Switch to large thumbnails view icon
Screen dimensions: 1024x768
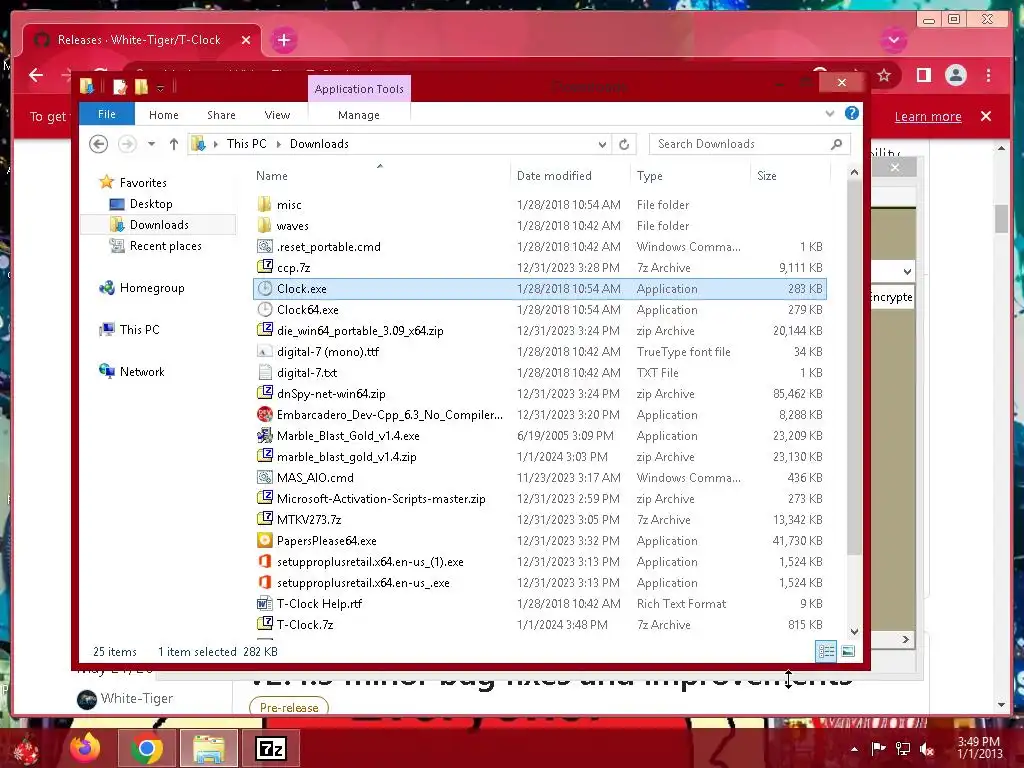pyautogui.click(x=848, y=651)
